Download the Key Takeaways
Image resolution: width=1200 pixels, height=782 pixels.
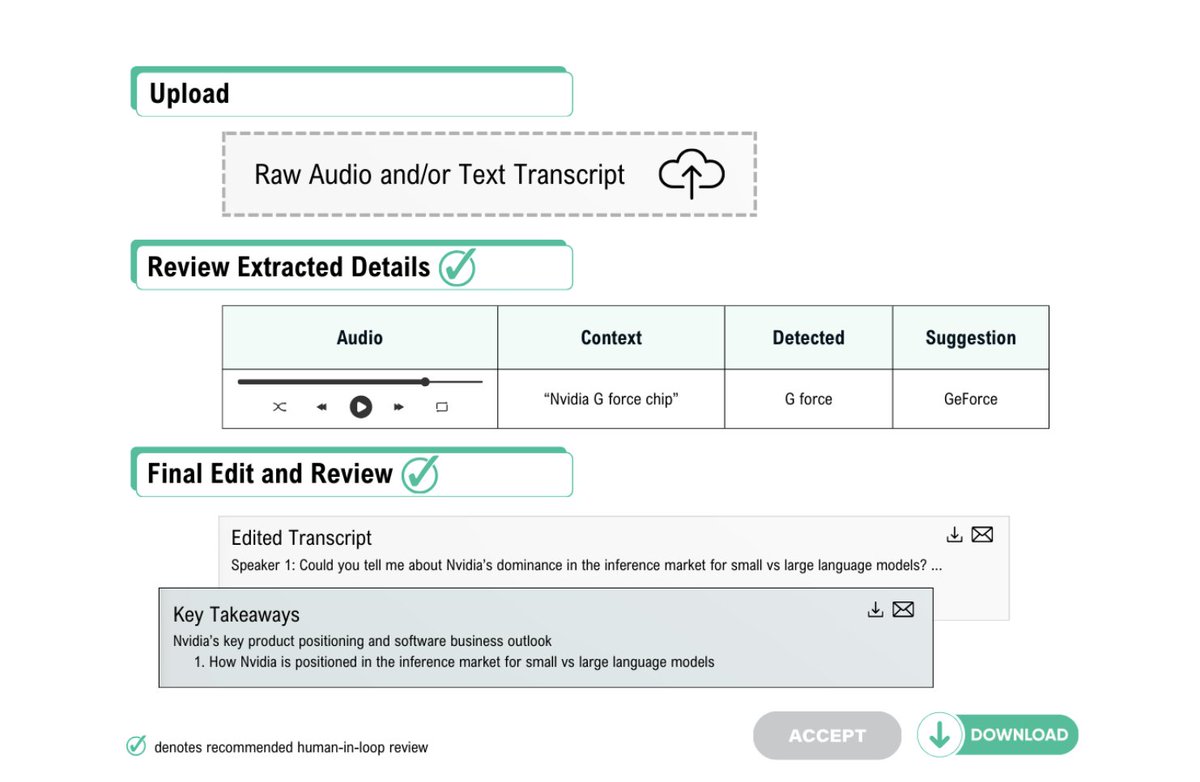click(875, 610)
